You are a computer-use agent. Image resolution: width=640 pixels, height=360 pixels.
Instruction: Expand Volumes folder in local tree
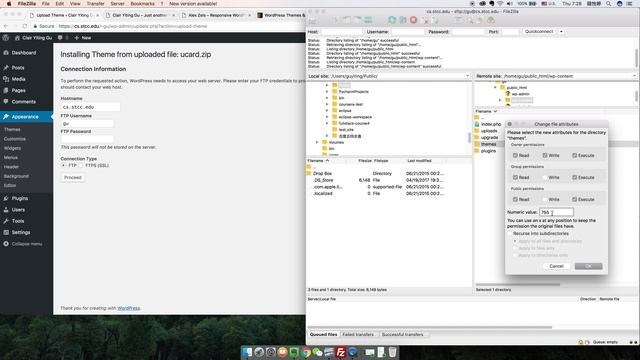317,142
